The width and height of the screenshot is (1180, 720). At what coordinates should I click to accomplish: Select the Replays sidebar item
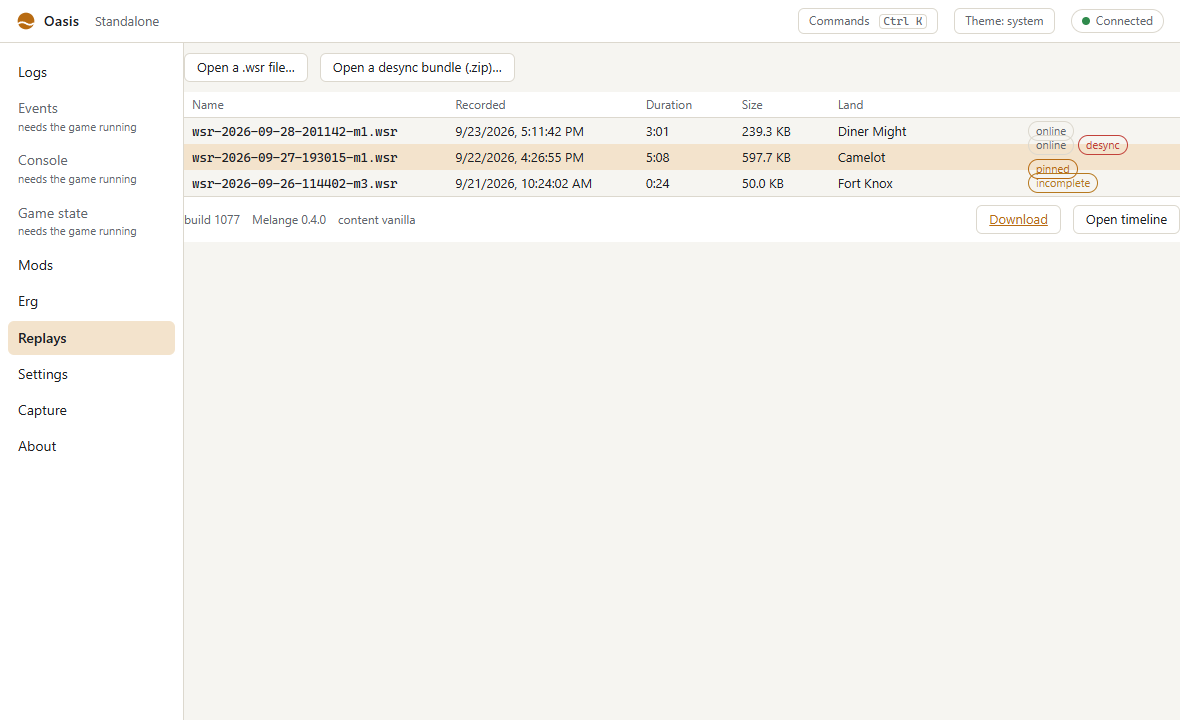[x=91, y=338]
